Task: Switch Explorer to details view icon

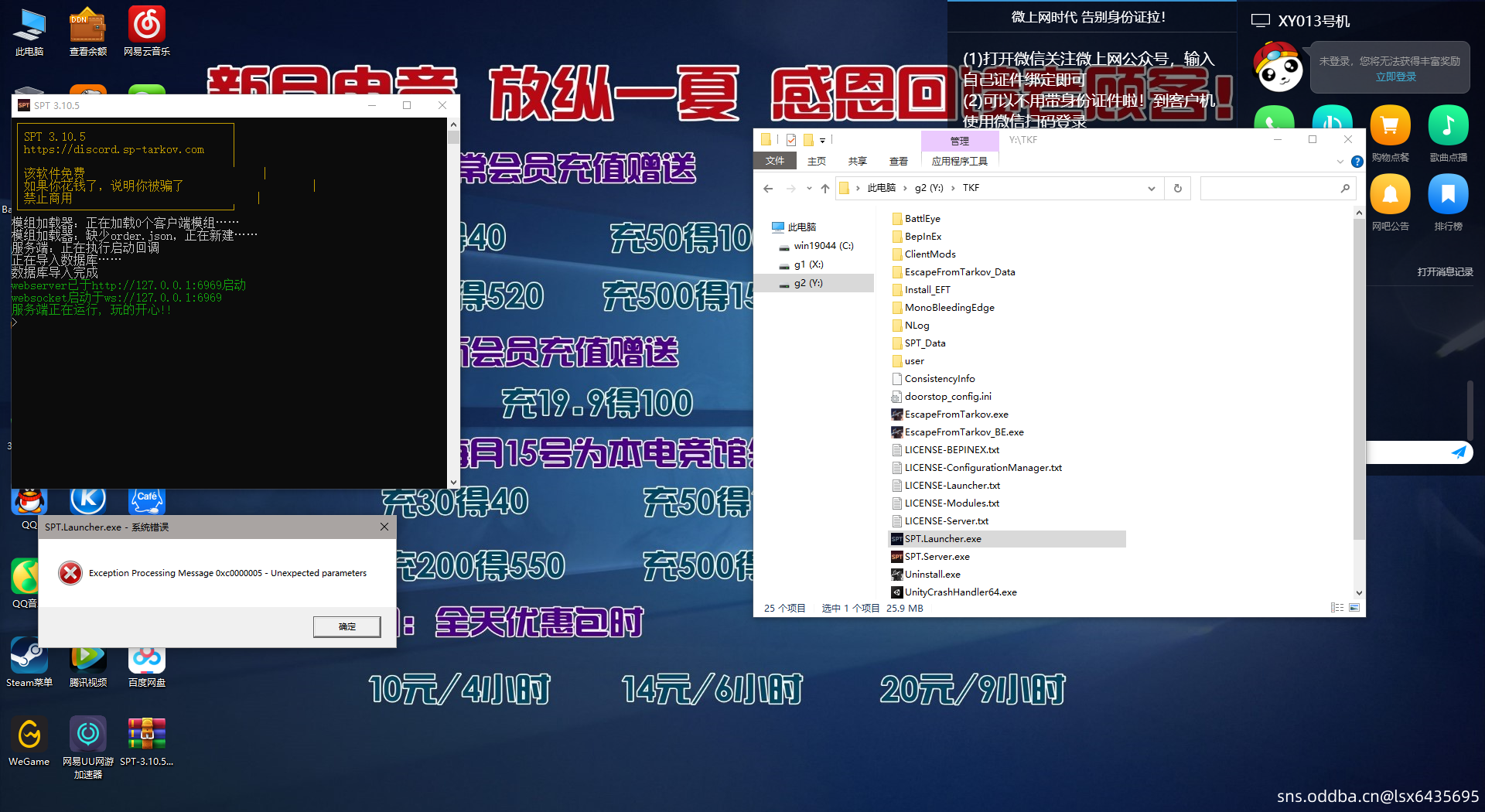Action: point(1337,608)
